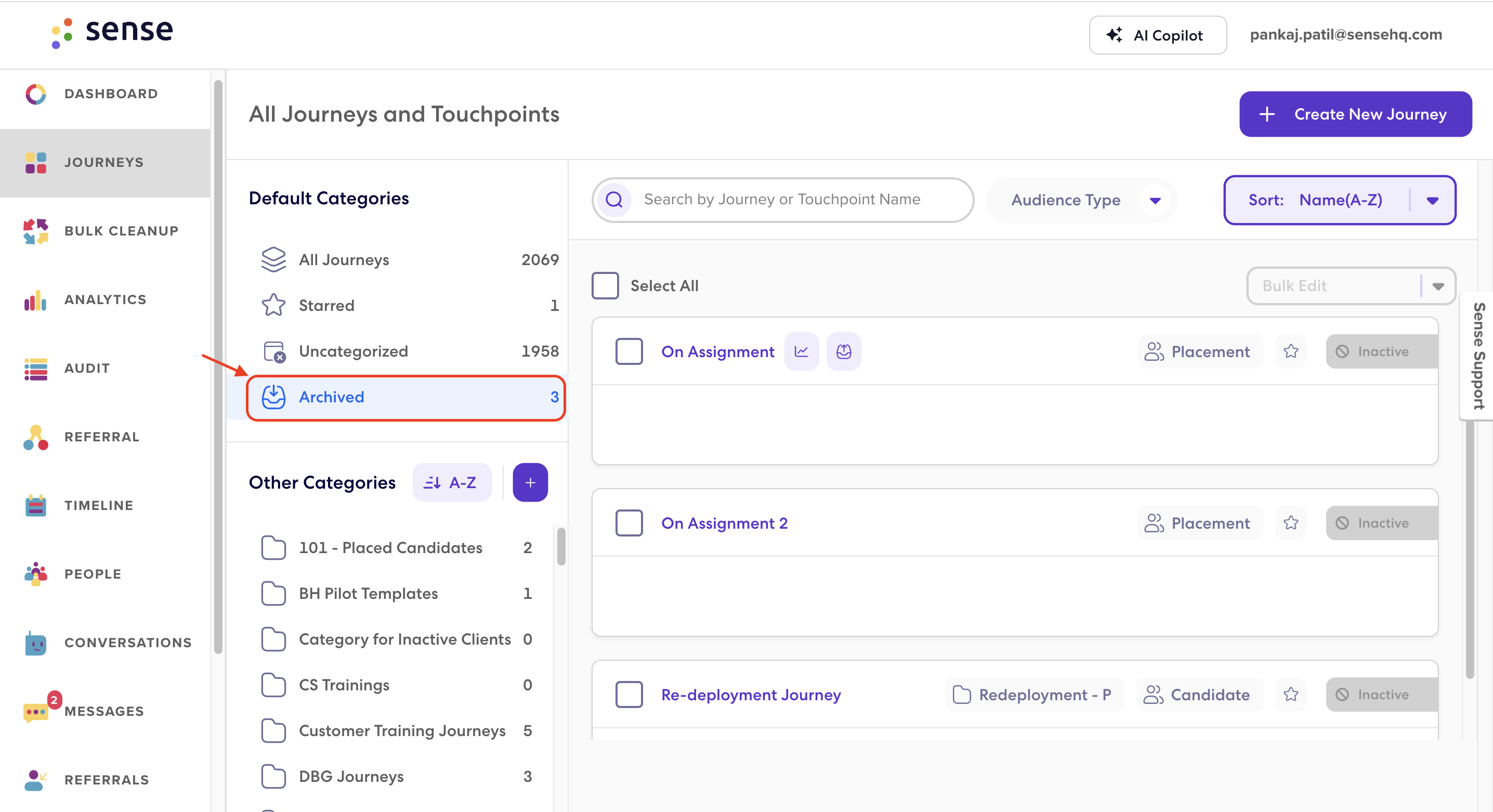
Task: Click the Archived inbox icon
Action: coord(273,397)
